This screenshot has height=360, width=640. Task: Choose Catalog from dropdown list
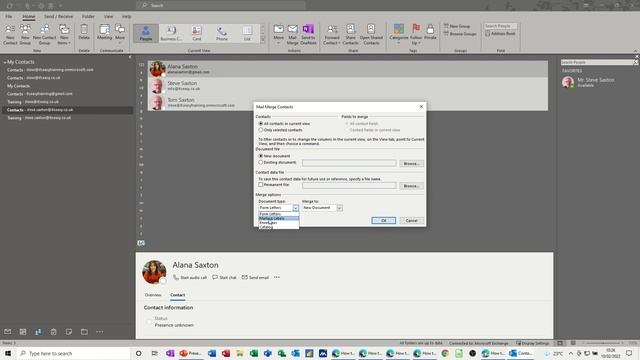[x=279, y=227]
